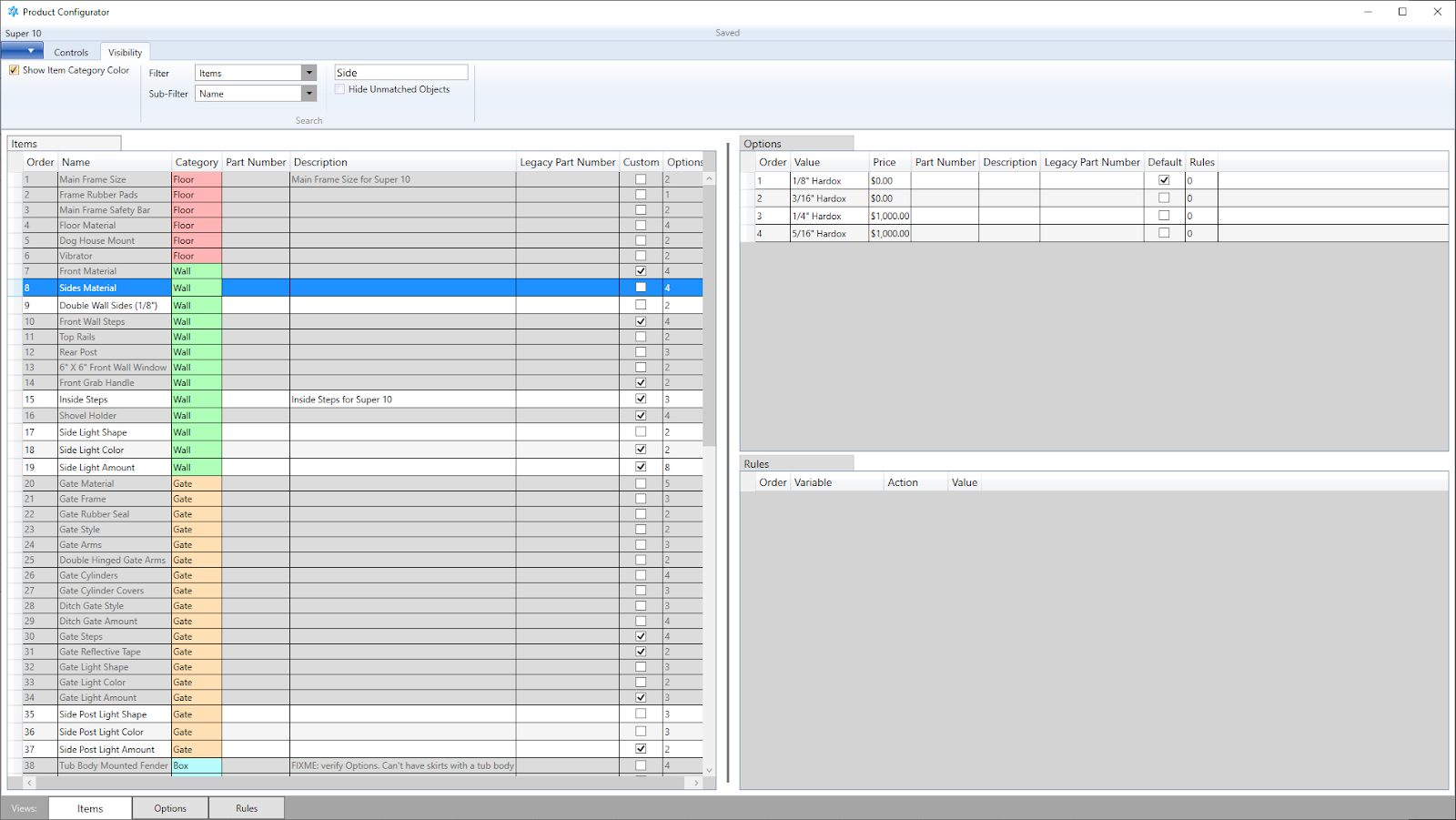Click the horizontal scroll-right arrow
This screenshot has width=1456, height=820.
696,783
